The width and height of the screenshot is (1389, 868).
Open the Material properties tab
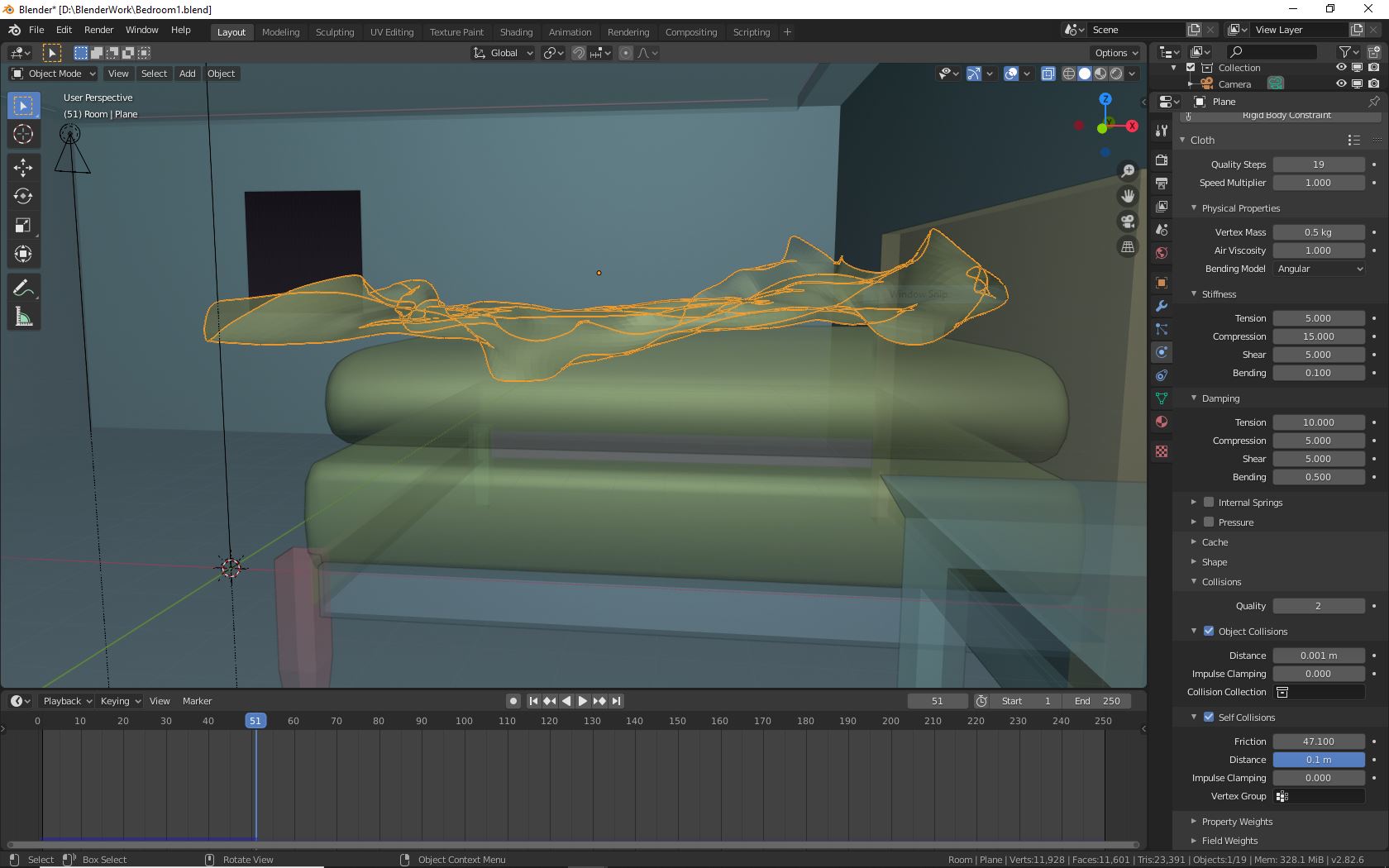(x=1162, y=422)
